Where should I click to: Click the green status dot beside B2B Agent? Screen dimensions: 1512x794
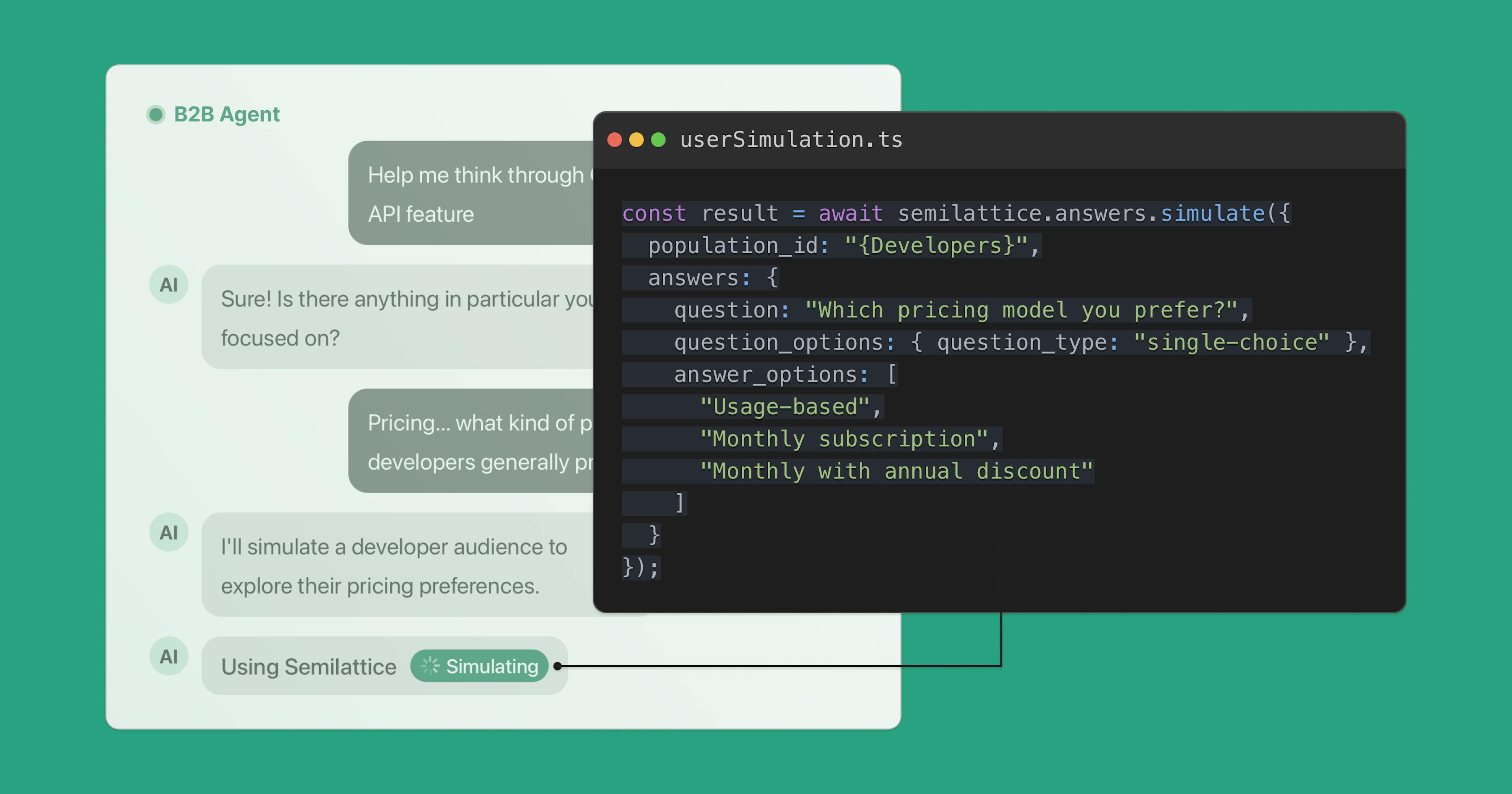pyautogui.click(x=156, y=115)
